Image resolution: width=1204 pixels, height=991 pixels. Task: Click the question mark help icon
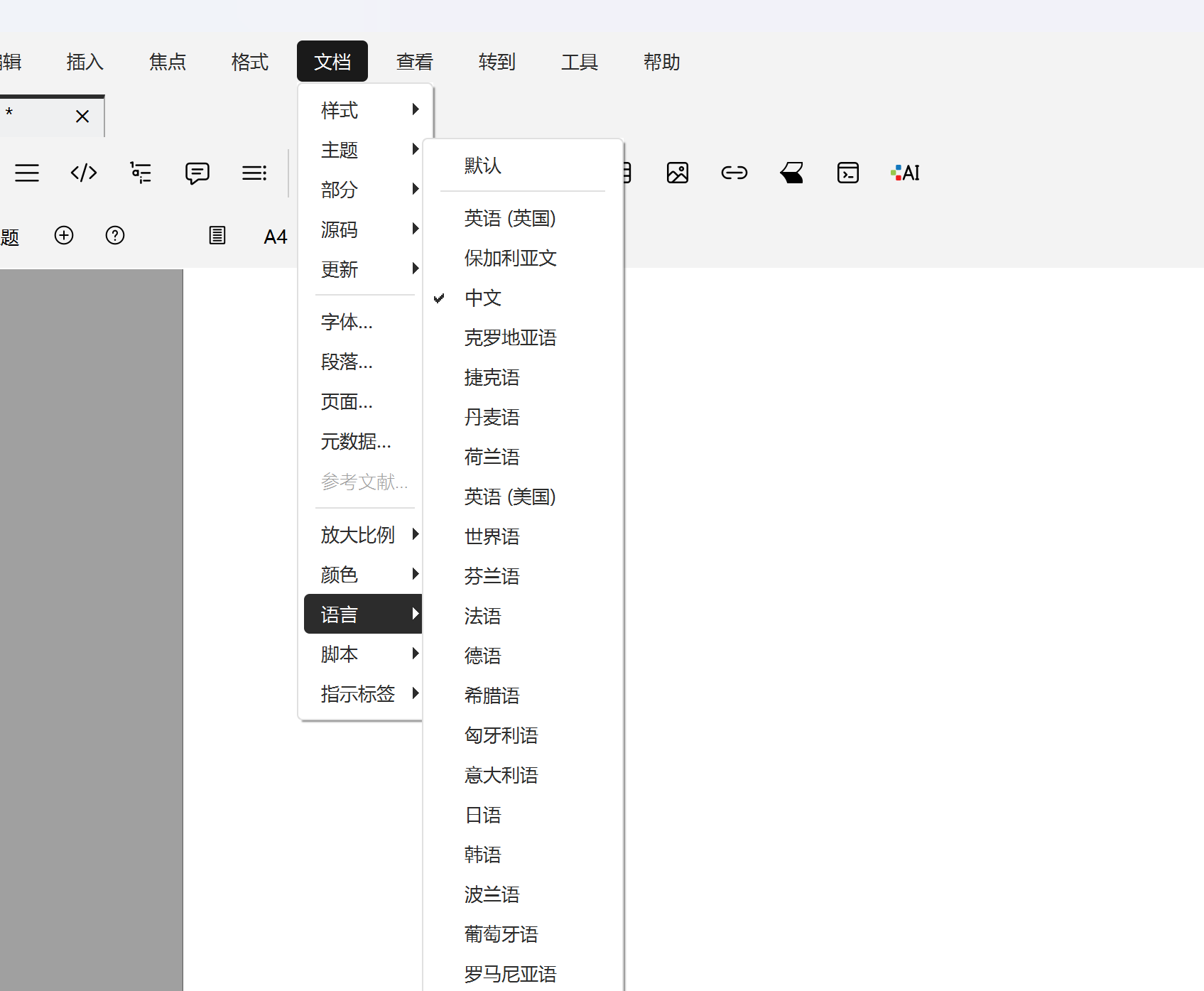pyautogui.click(x=115, y=235)
